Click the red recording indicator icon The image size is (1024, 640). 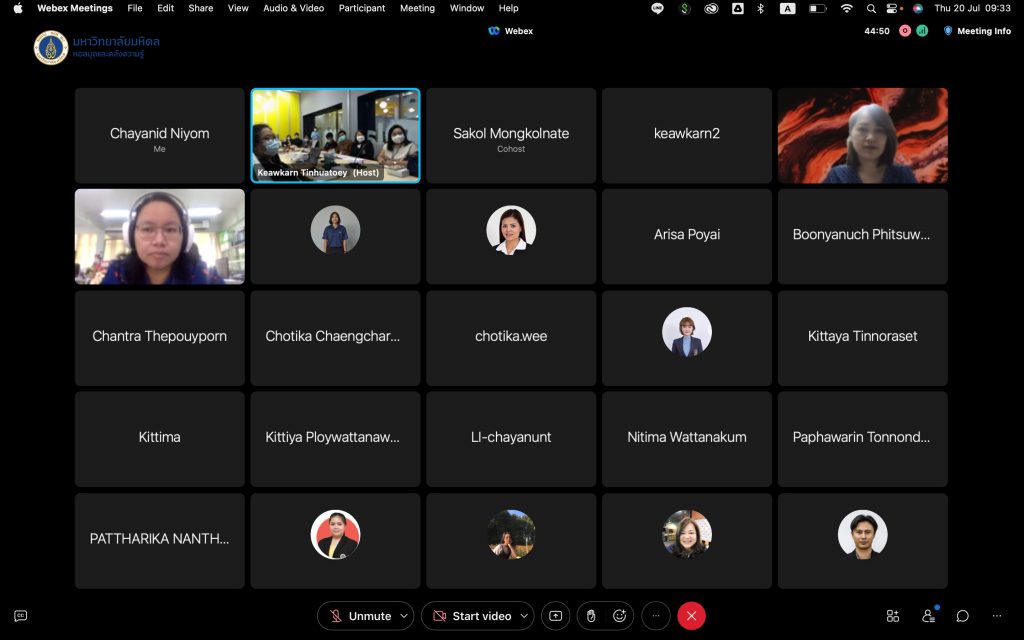click(905, 31)
